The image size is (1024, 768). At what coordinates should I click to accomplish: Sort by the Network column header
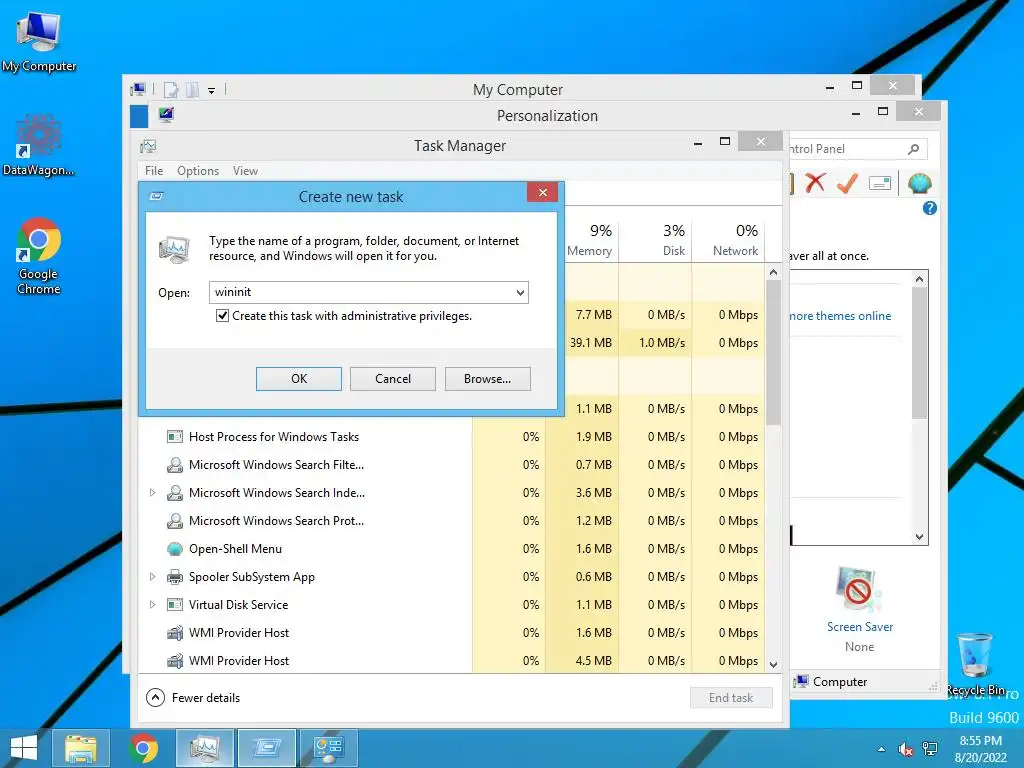tap(728, 240)
